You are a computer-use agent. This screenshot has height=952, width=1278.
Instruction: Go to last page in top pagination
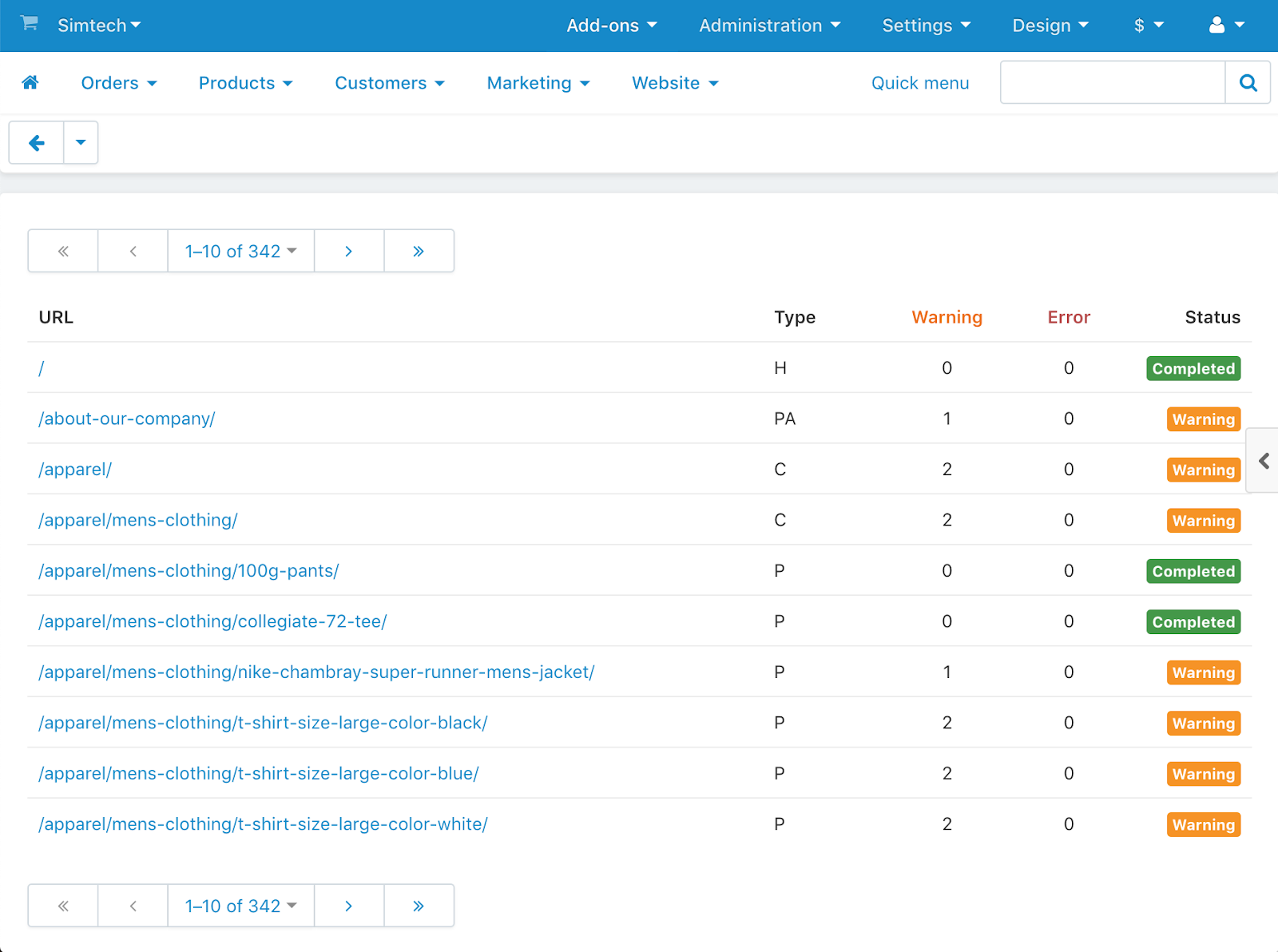[419, 252]
